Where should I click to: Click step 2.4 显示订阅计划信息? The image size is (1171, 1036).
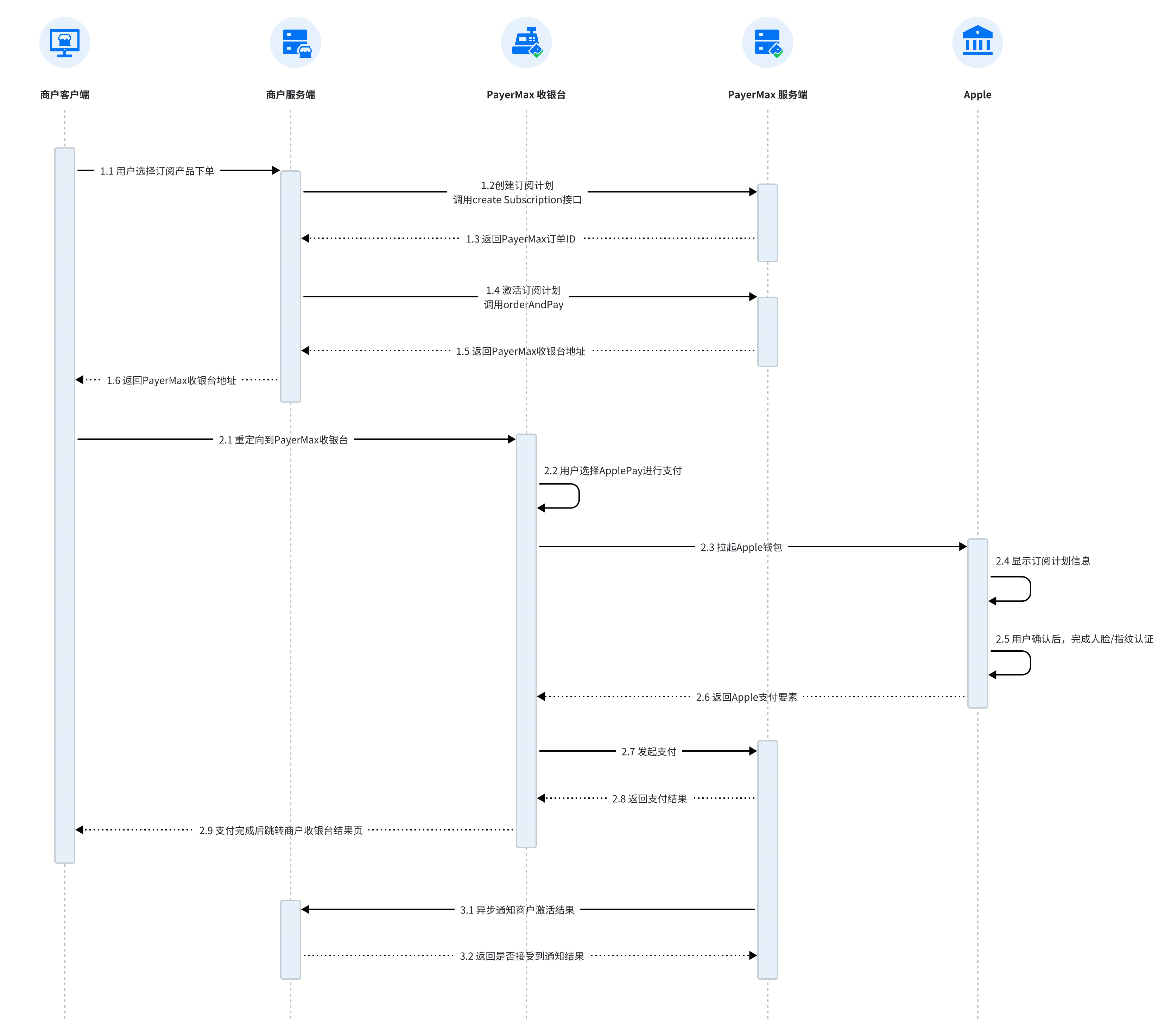tap(1043, 561)
